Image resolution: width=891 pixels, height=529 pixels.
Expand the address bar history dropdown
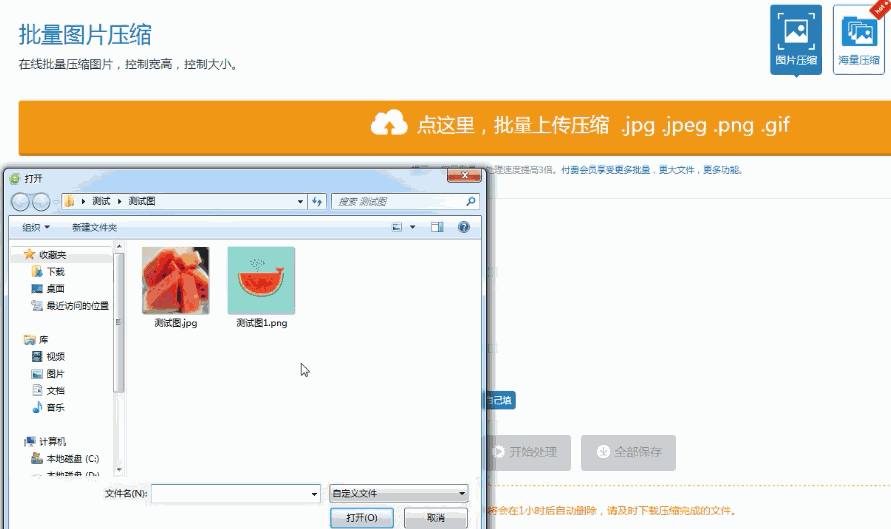coord(300,201)
